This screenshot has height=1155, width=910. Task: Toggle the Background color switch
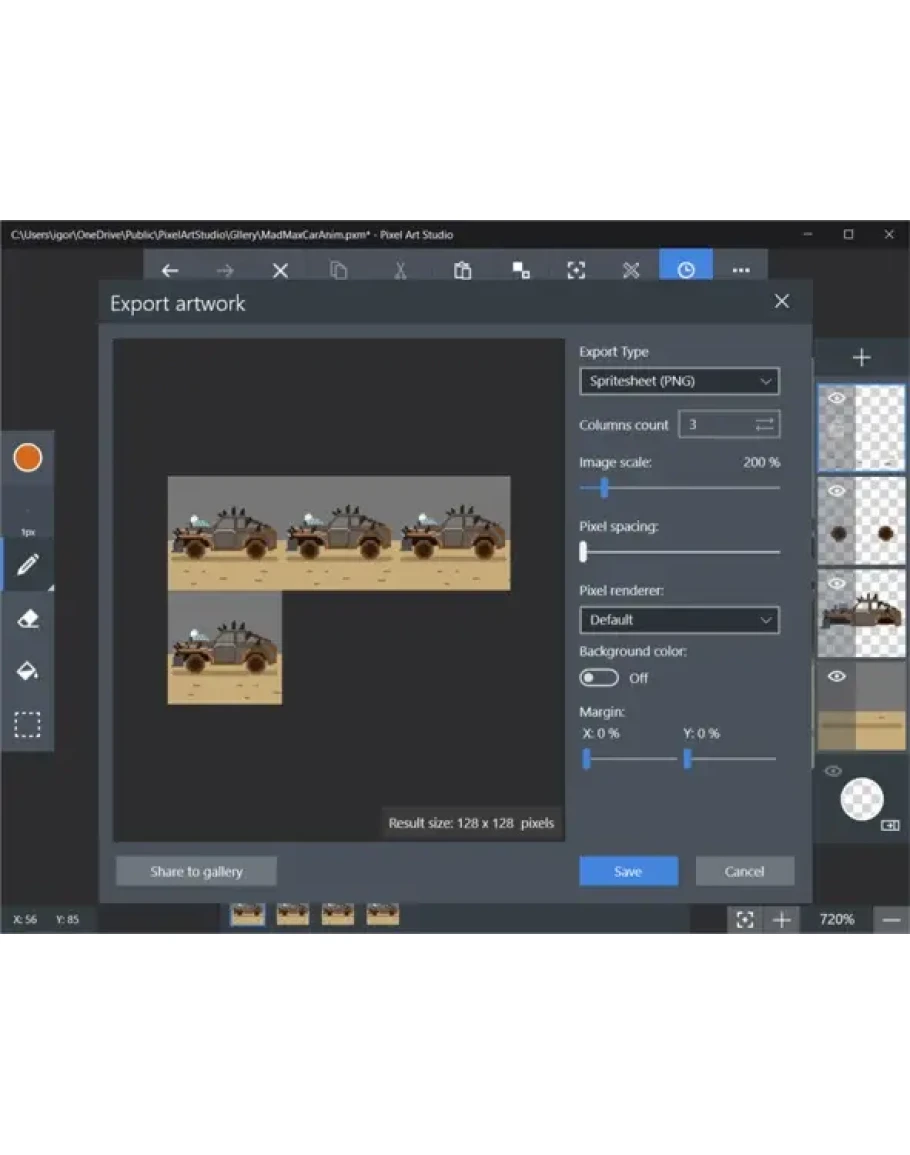tap(599, 678)
